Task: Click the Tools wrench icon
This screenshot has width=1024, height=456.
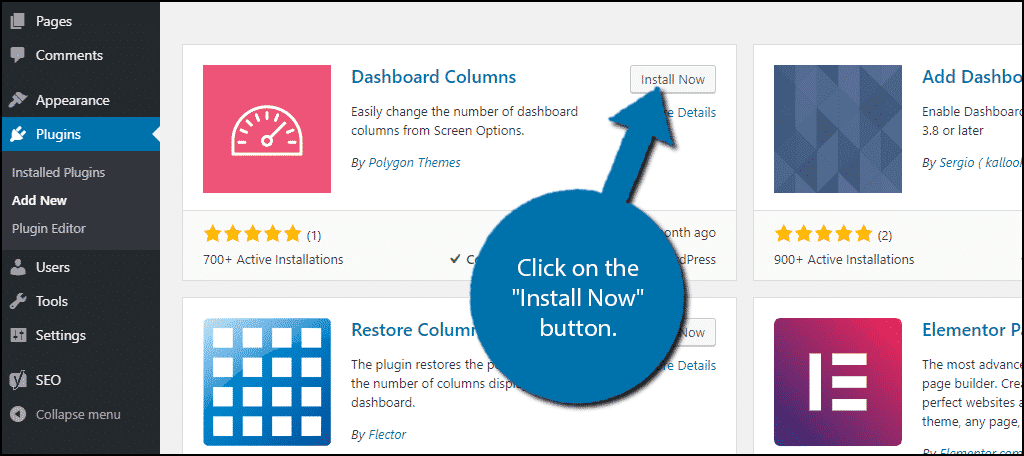Action: (x=18, y=301)
